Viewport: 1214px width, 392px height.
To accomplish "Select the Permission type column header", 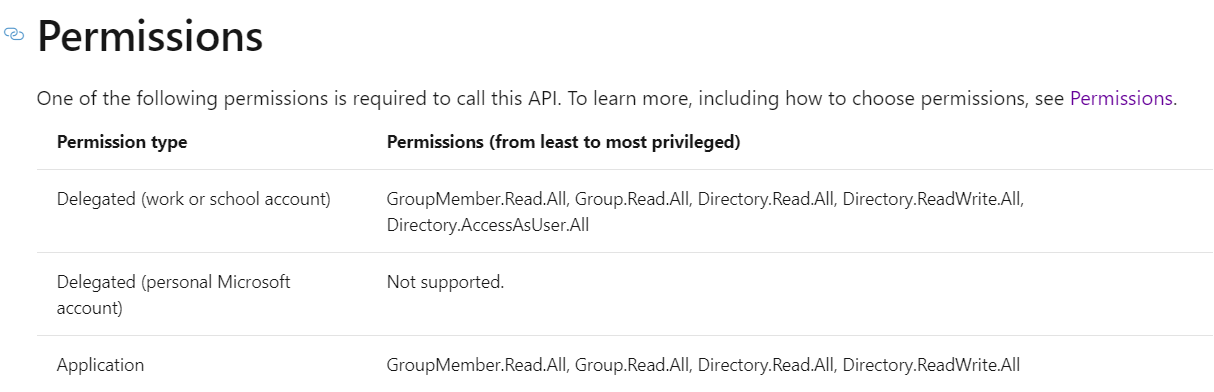I will pos(122,142).
